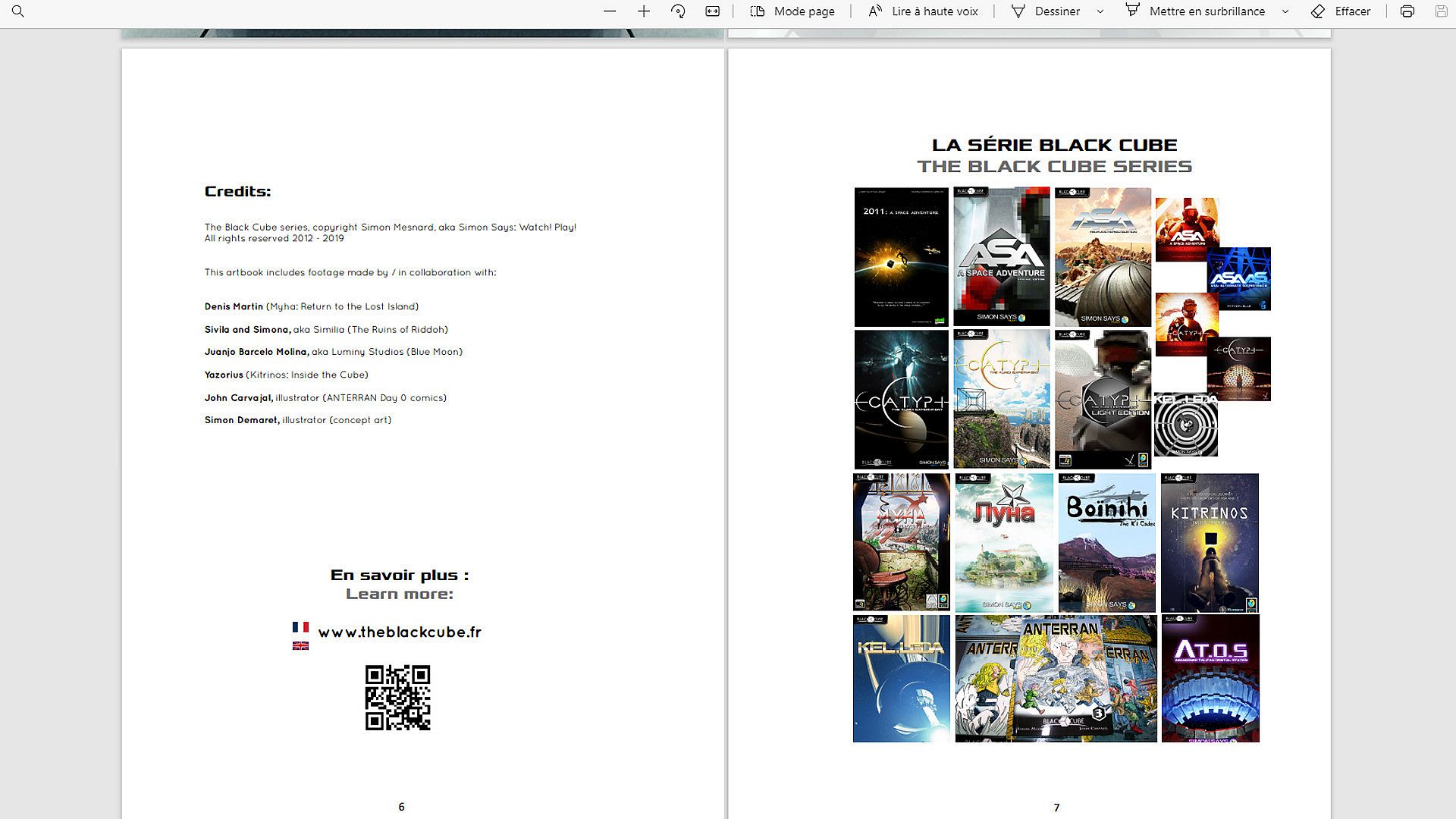This screenshot has height=819, width=1456.
Task: Zoom in with the plus icon
Action: click(x=644, y=11)
